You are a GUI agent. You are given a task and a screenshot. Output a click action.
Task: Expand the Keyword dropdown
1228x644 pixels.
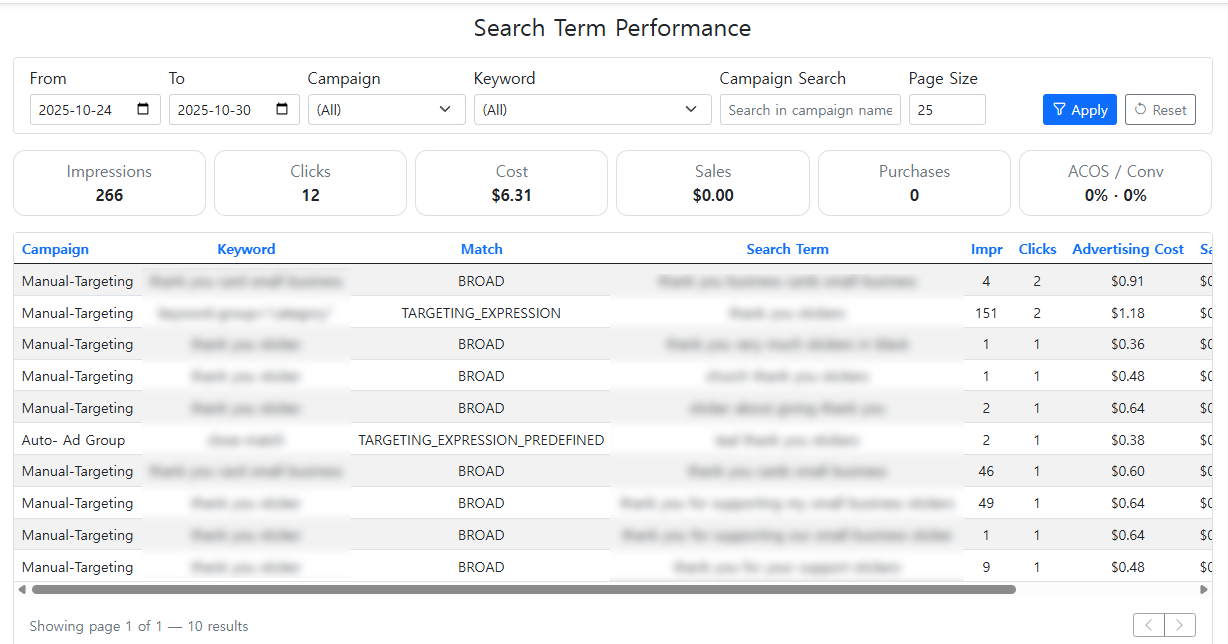tap(592, 110)
